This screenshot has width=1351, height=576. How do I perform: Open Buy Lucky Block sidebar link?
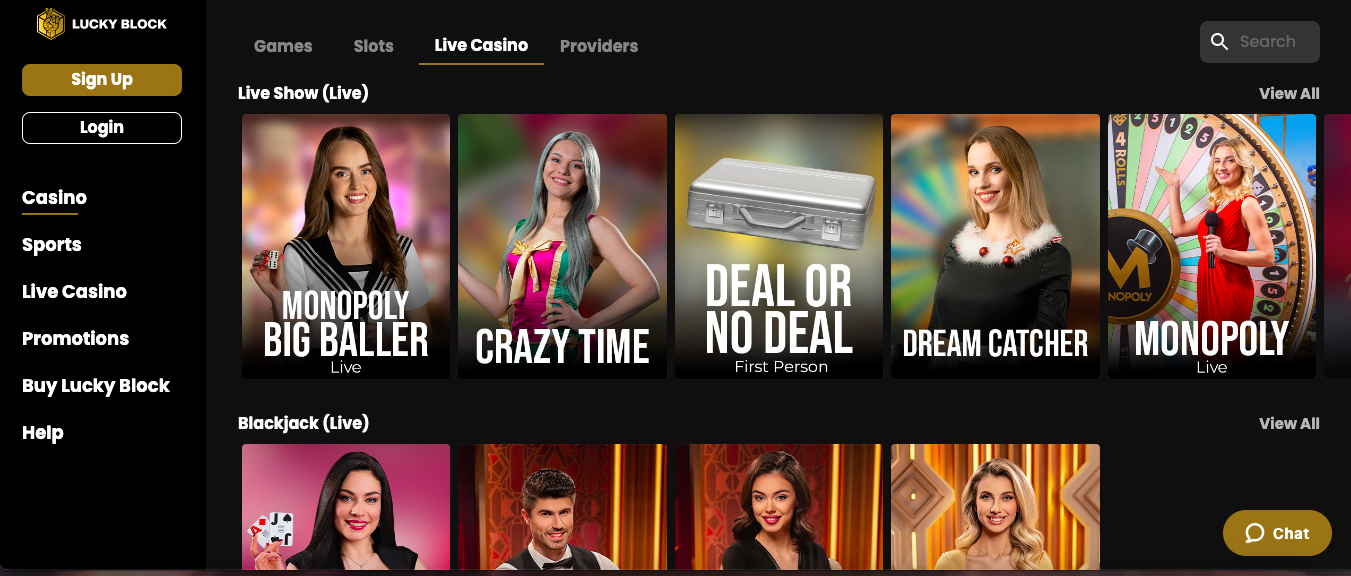pos(96,386)
